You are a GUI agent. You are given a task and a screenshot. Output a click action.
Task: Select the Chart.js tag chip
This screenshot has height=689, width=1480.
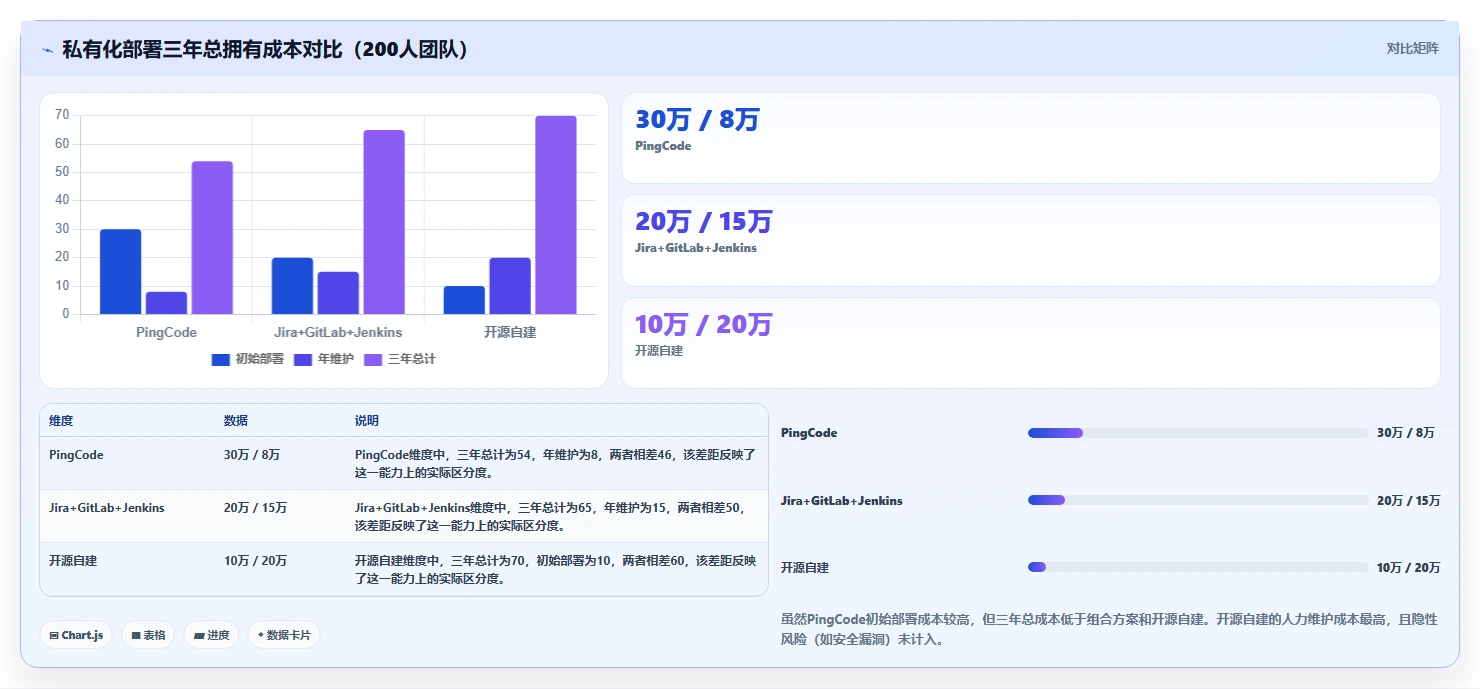tap(76, 635)
